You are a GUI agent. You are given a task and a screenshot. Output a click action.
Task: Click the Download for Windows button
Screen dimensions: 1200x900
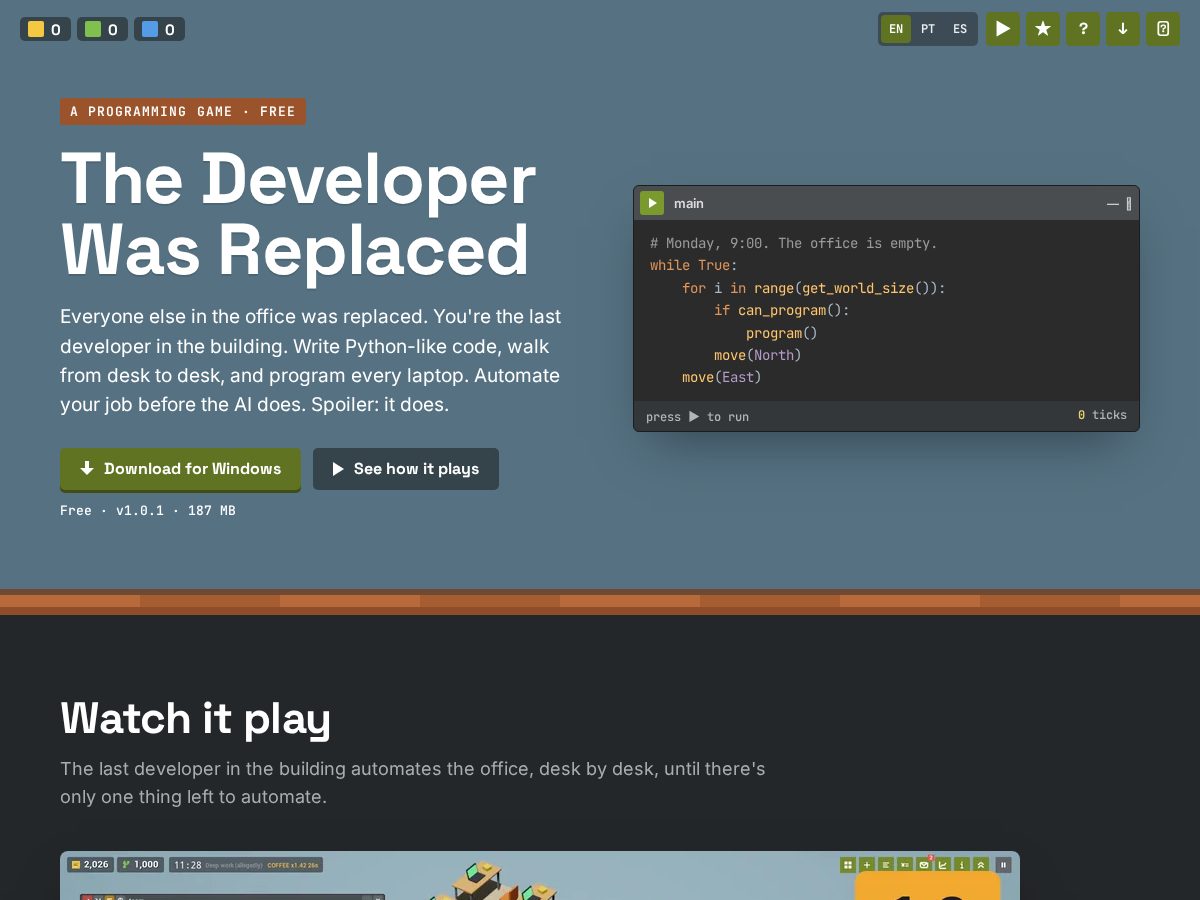(180, 469)
